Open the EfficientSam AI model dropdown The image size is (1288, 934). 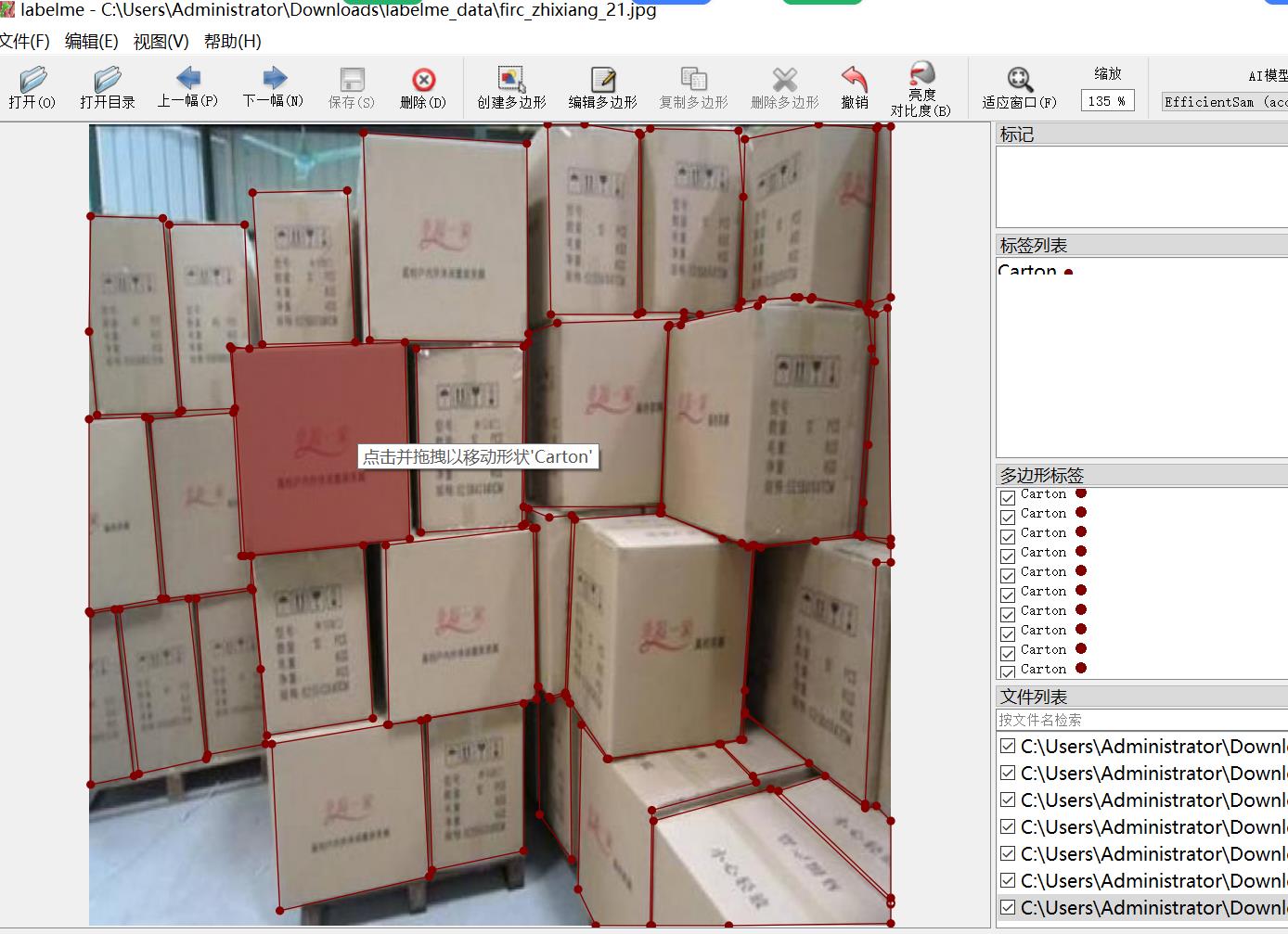(x=1225, y=102)
